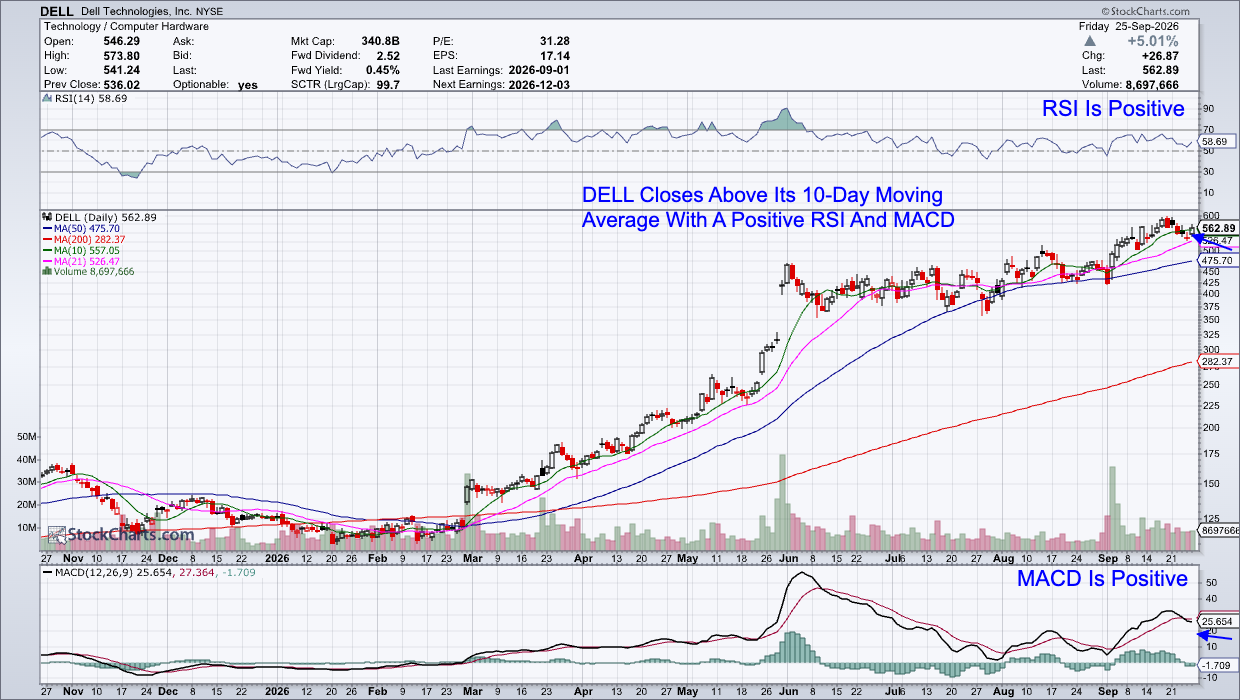This screenshot has height=700, width=1240.
Task: Click the black line marker before MACD(12,26,9)
Action: pos(46,573)
